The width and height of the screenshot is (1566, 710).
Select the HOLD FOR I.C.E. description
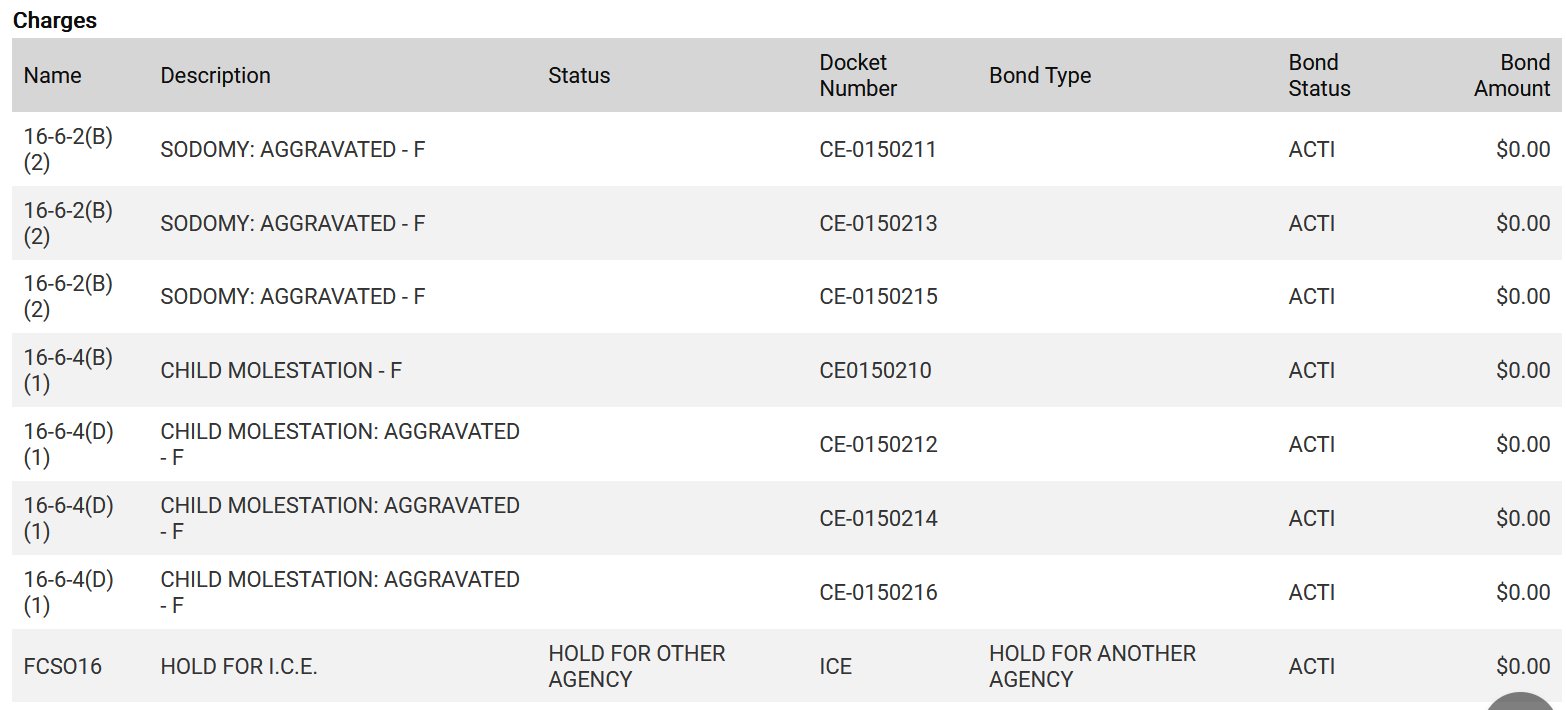coord(239,666)
